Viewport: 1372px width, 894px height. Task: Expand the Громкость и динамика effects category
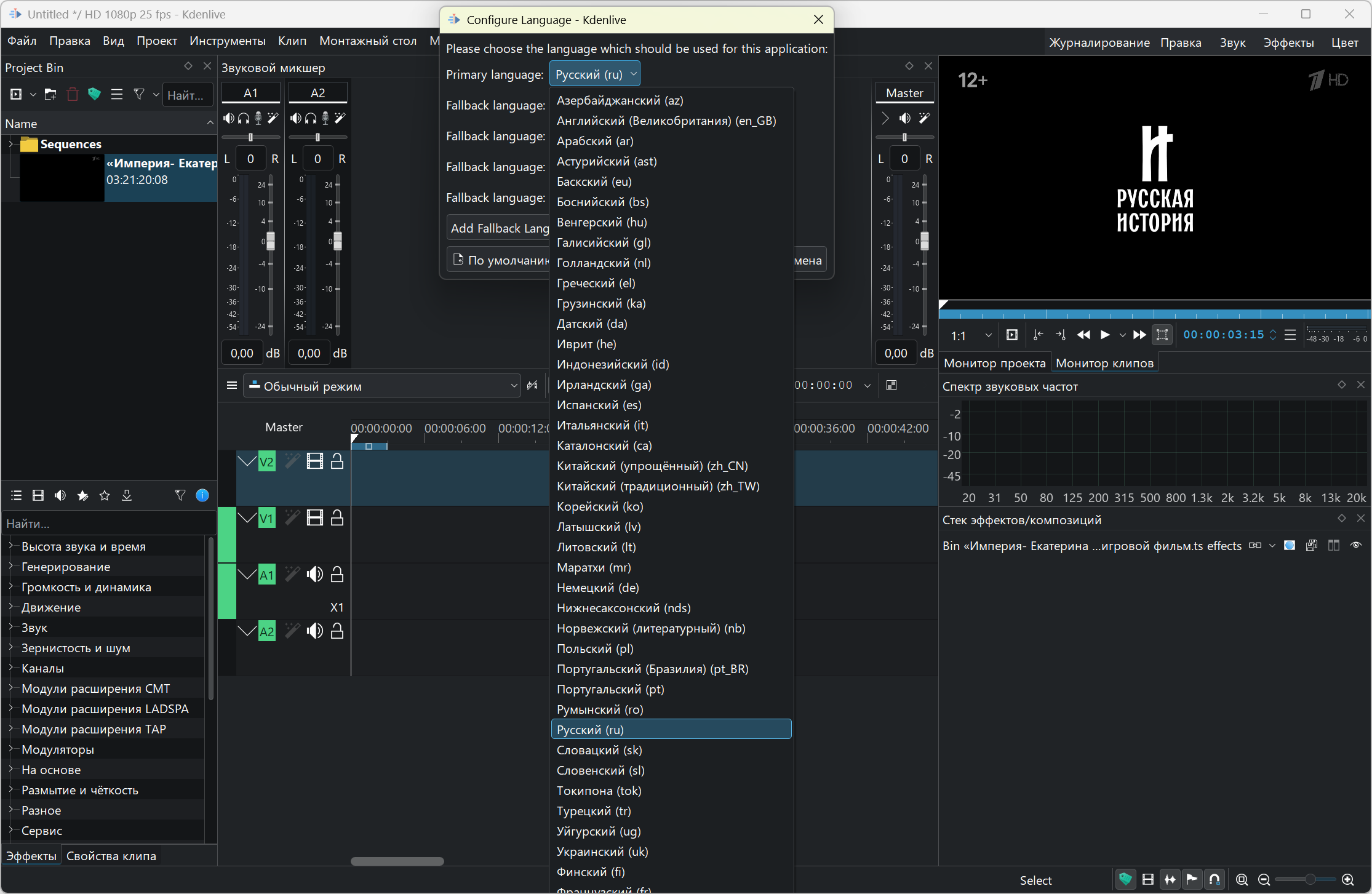10,587
